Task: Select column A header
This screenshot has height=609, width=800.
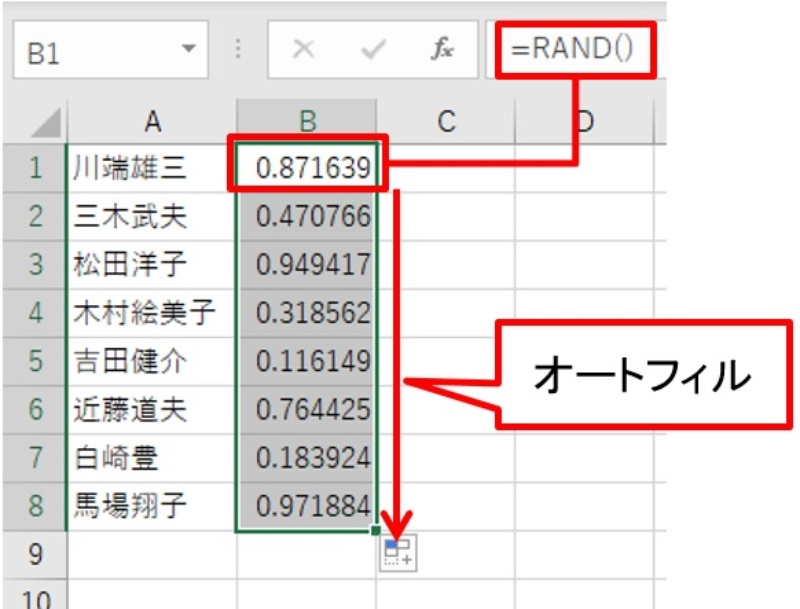Action: click(152, 122)
